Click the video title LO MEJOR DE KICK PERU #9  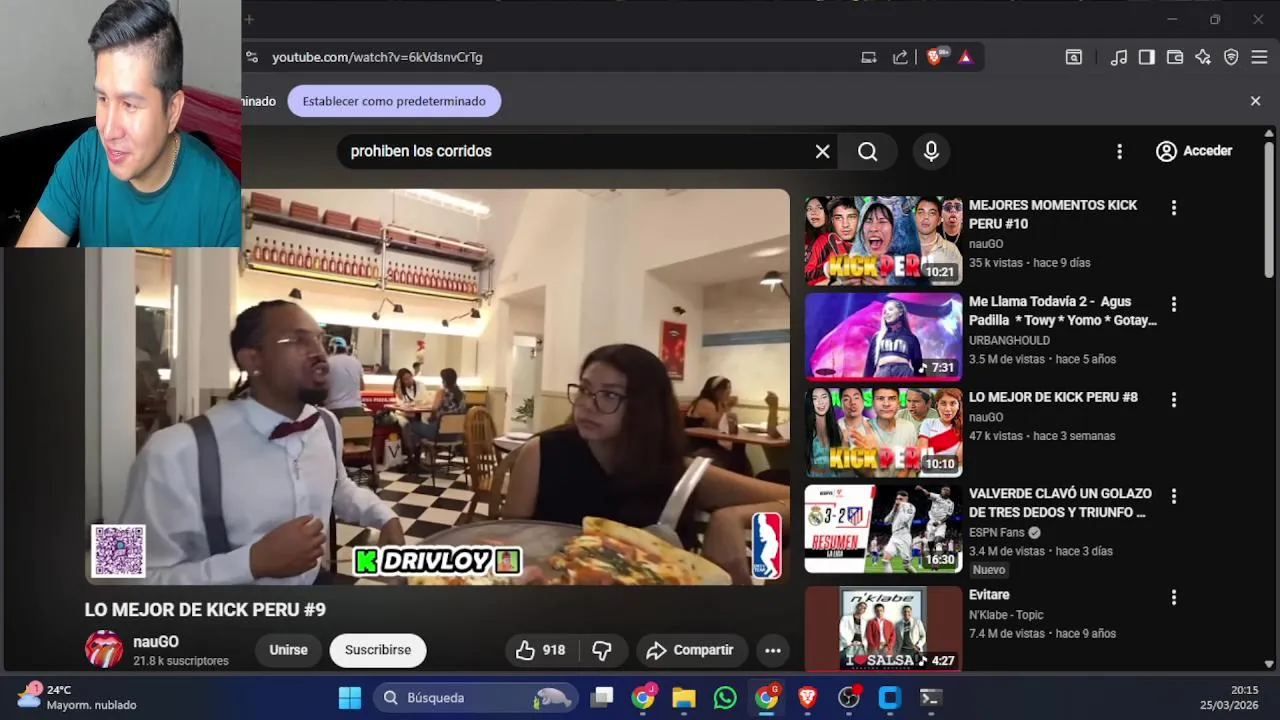(205, 610)
